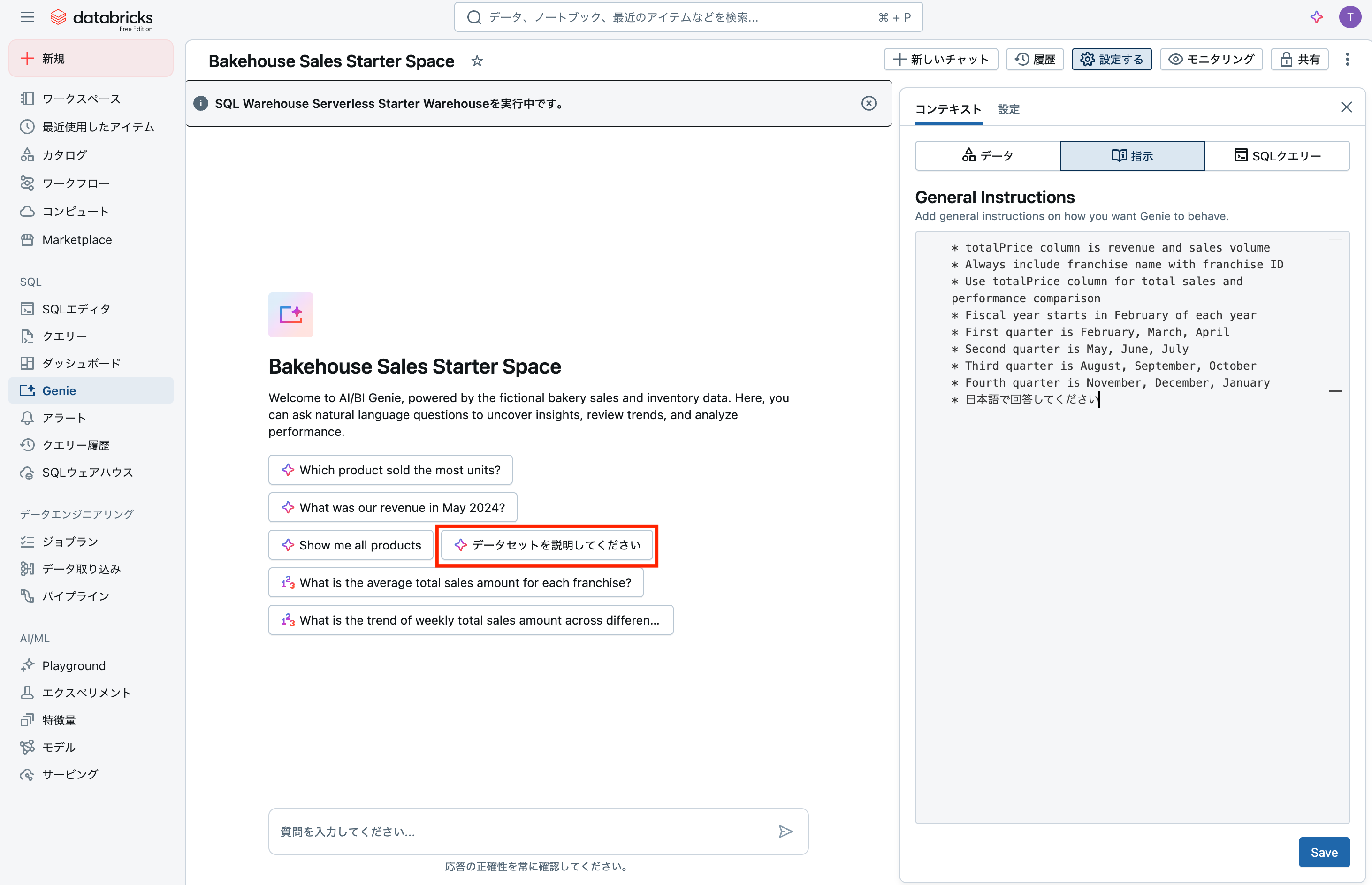Open 特徴量 in the sidebar
The height and width of the screenshot is (885, 1372).
pyautogui.click(x=91, y=720)
